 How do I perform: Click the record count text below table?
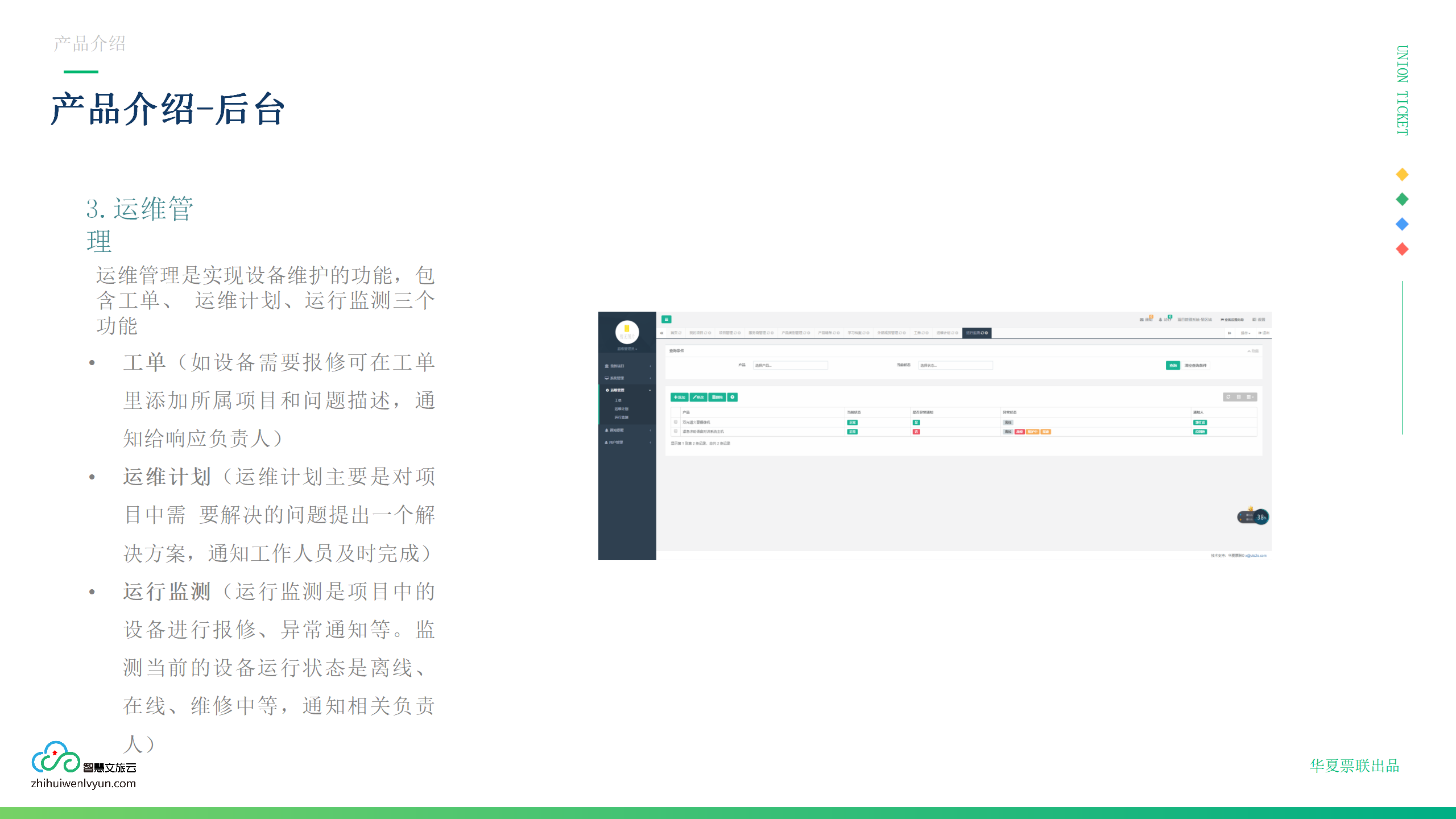[700, 443]
